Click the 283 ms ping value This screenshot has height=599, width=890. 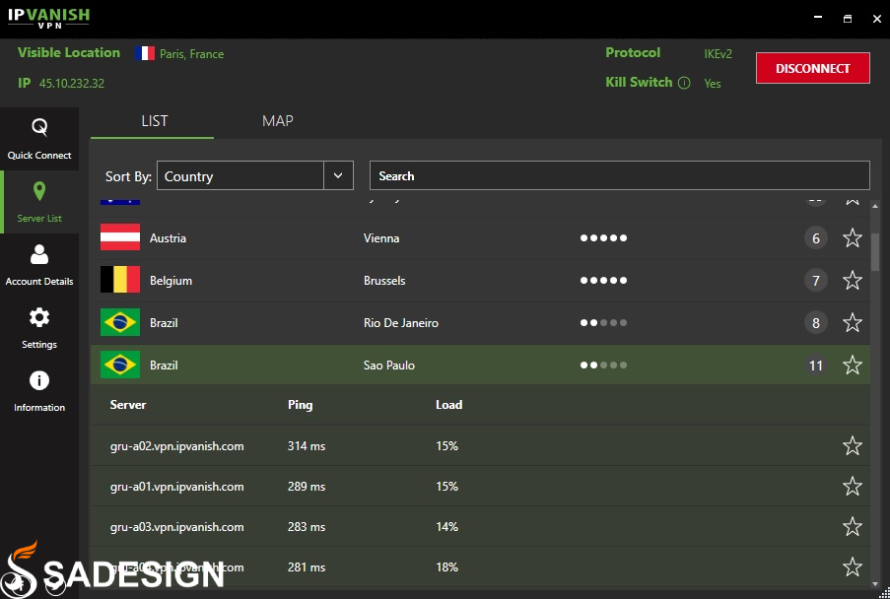pos(306,527)
